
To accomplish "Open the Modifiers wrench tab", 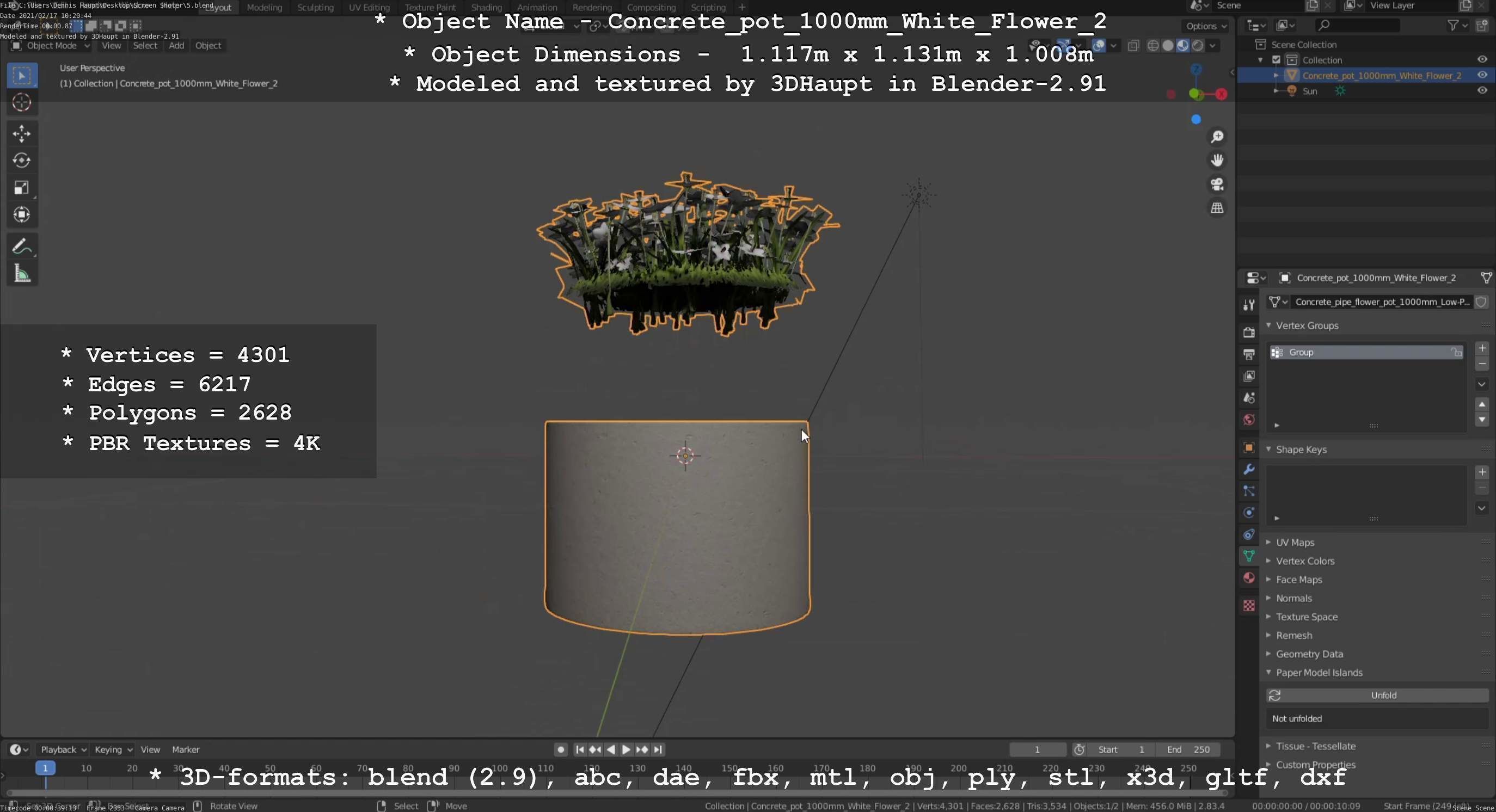I will tap(1249, 470).
